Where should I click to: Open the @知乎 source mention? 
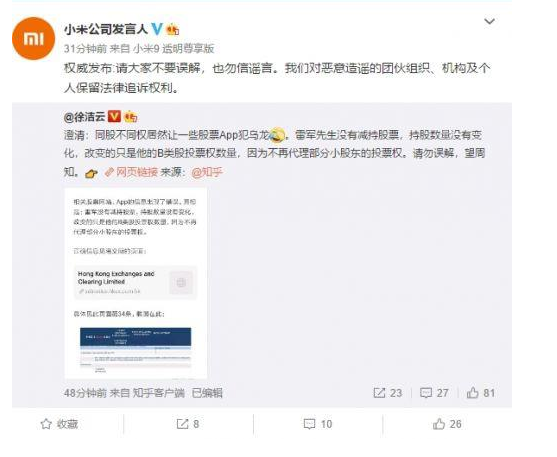pos(207,172)
